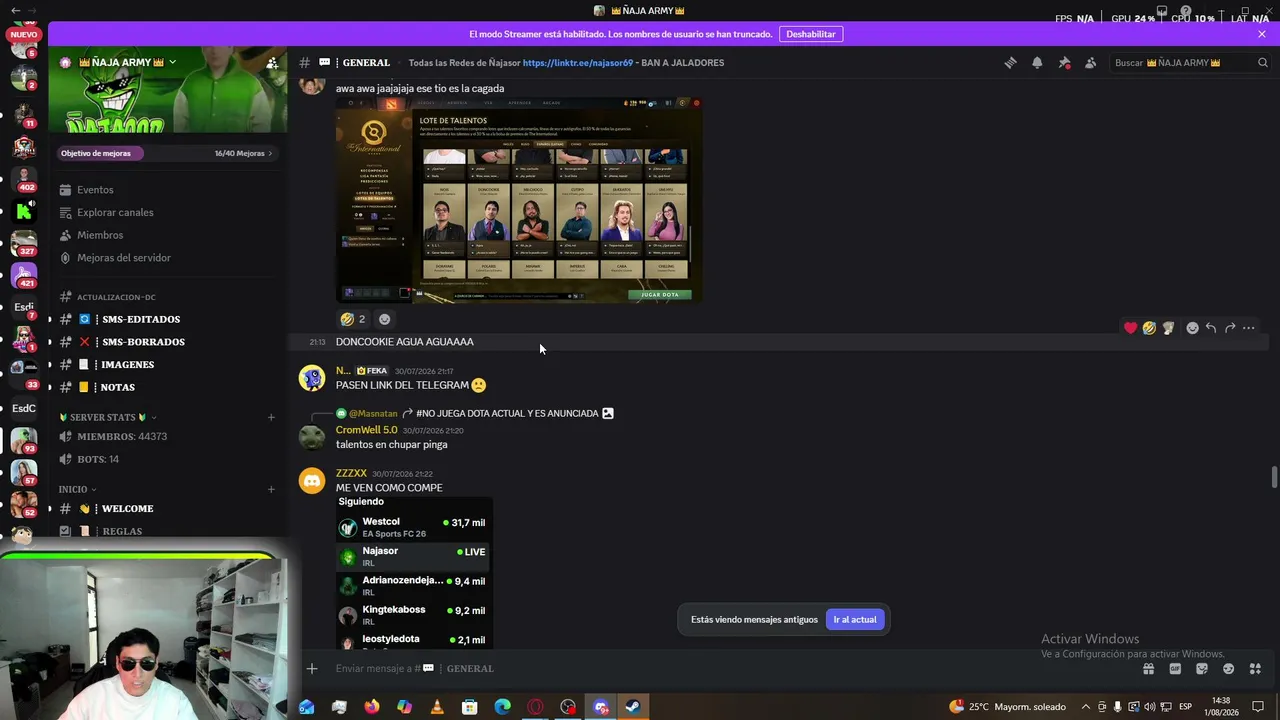1280x720 pixels.
Task: Open Microsoft Edge from the taskbar
Action: point(503,707)
